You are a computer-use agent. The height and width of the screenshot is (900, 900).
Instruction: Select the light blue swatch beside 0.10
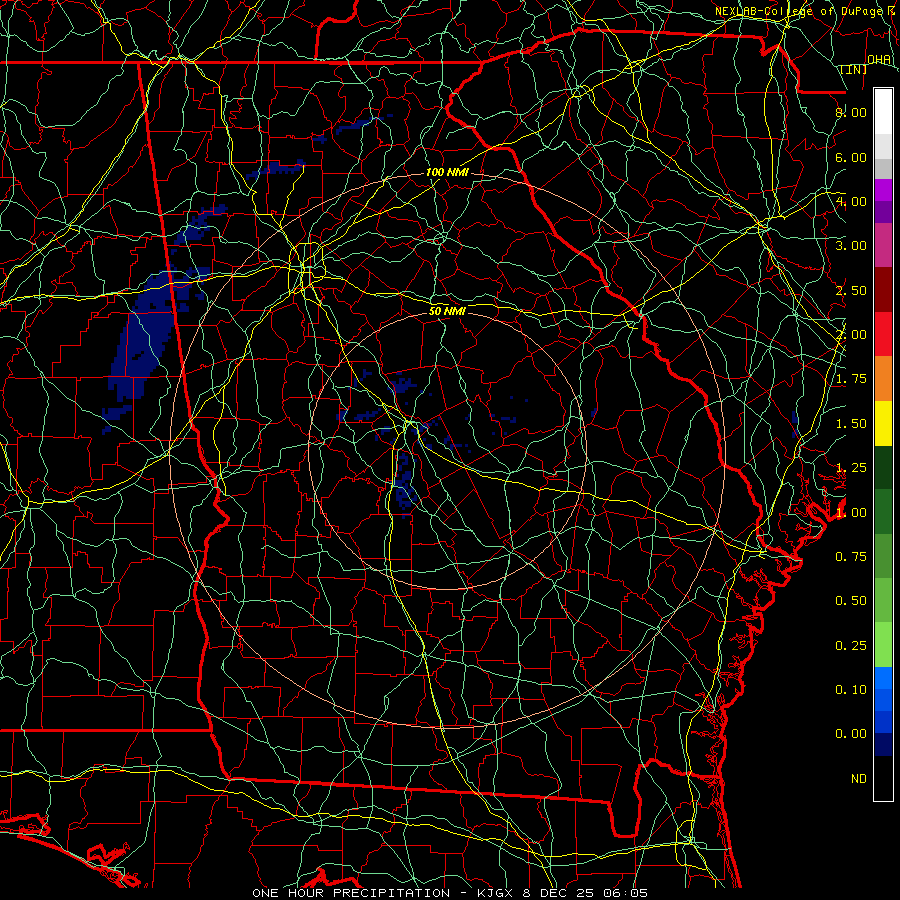click(x=883, y=678)
